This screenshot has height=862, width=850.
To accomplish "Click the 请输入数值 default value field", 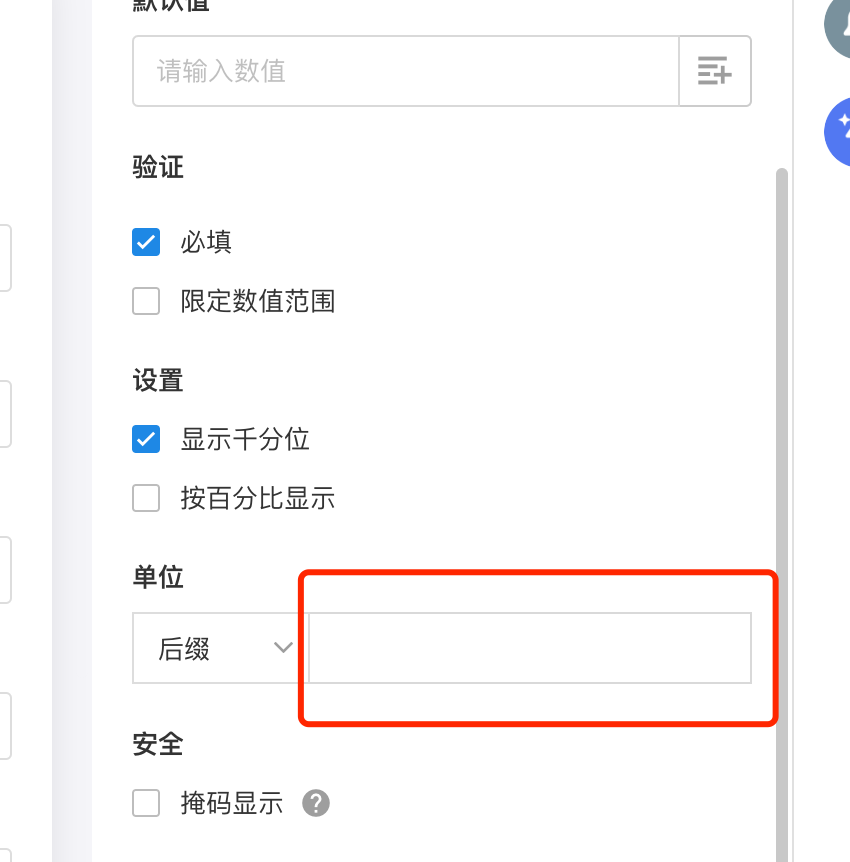I will (405, 71).
